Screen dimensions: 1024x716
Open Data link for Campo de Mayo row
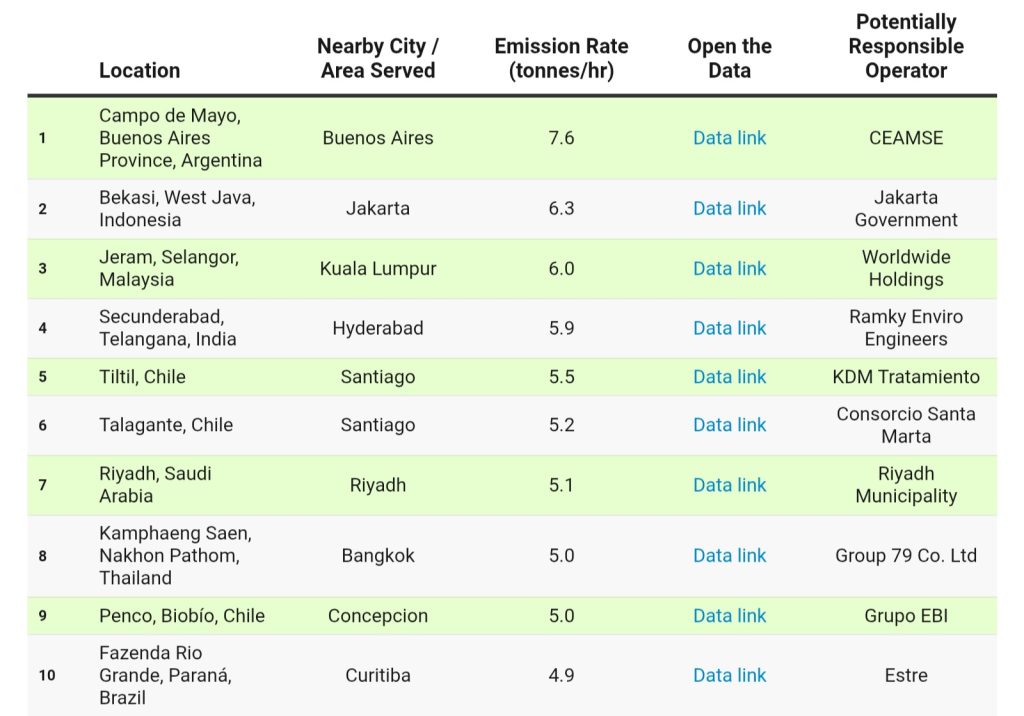click(x=729, y=138)
